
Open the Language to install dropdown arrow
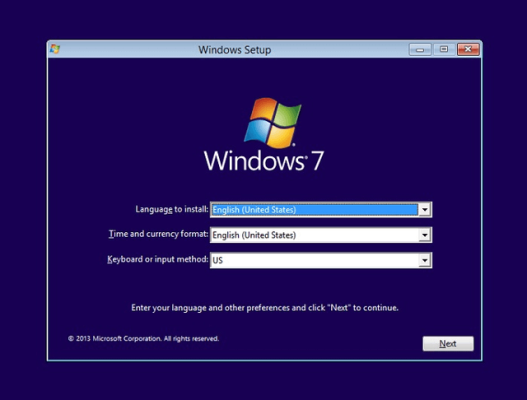click(x=425, y=210)
